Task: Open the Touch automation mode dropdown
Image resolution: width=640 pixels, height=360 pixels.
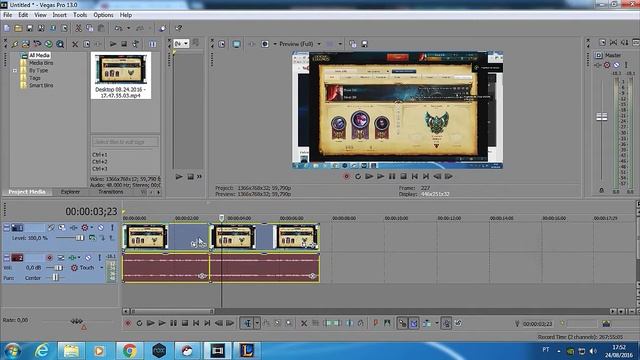Action: coord(102,268)
